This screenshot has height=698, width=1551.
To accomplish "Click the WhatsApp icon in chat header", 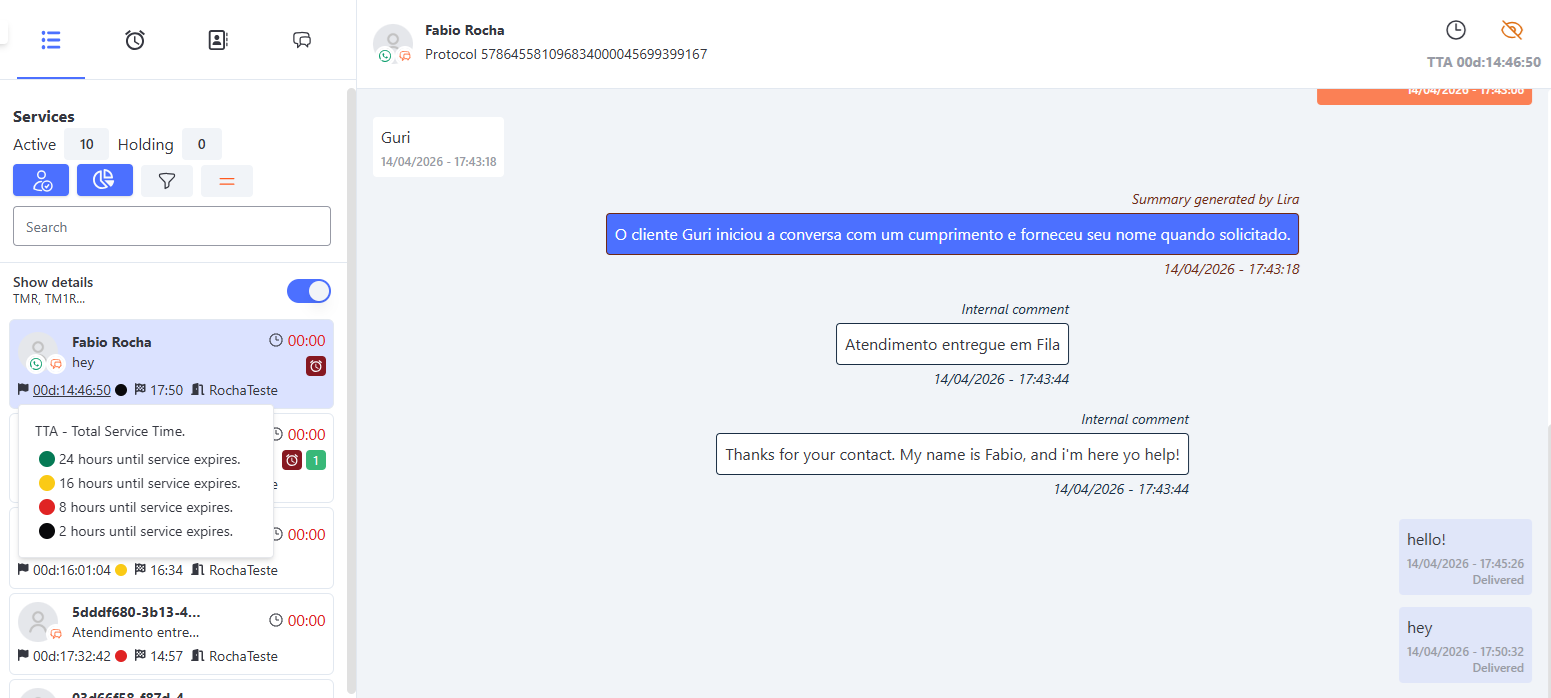I will tap(385, 56).
